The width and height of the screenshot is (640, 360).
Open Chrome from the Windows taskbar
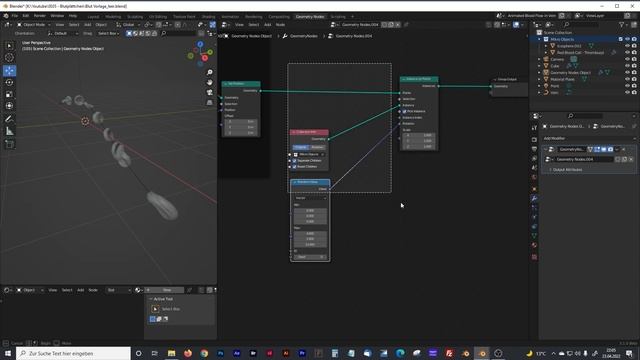click(x=204, y=353)
